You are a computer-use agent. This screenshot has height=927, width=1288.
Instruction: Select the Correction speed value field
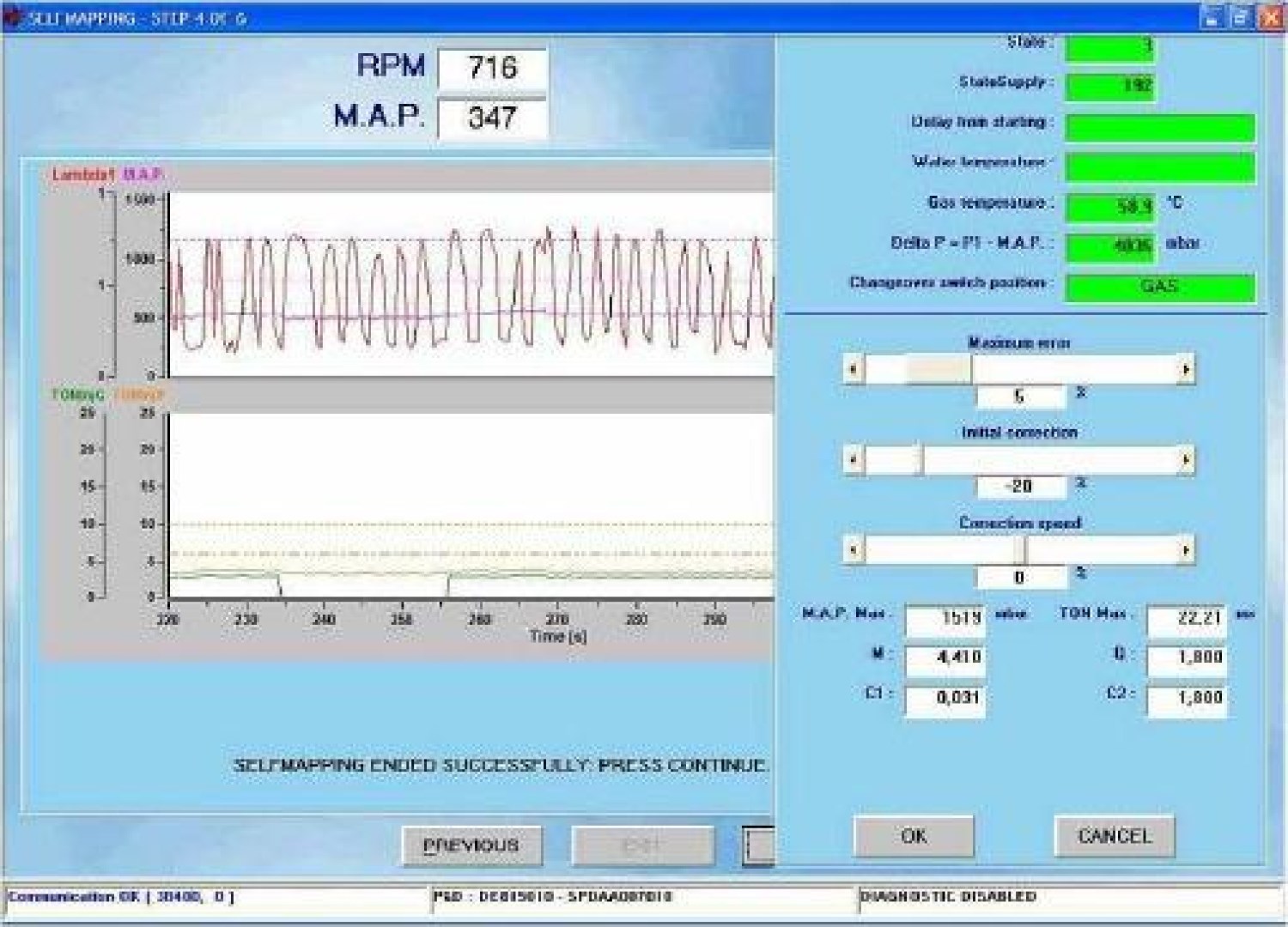tap(1021, 577)
